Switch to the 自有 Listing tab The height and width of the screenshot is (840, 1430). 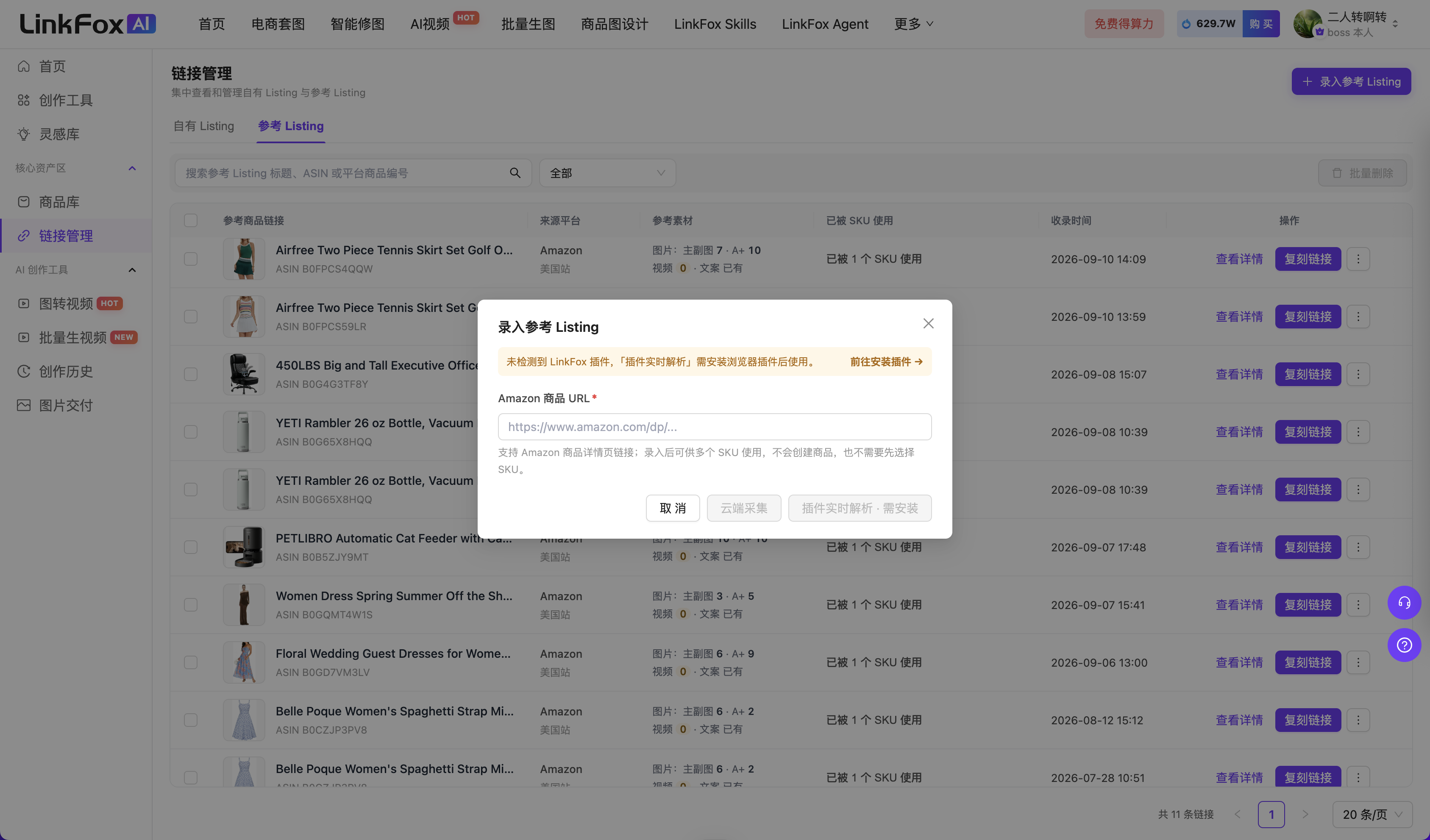point(204,126)
